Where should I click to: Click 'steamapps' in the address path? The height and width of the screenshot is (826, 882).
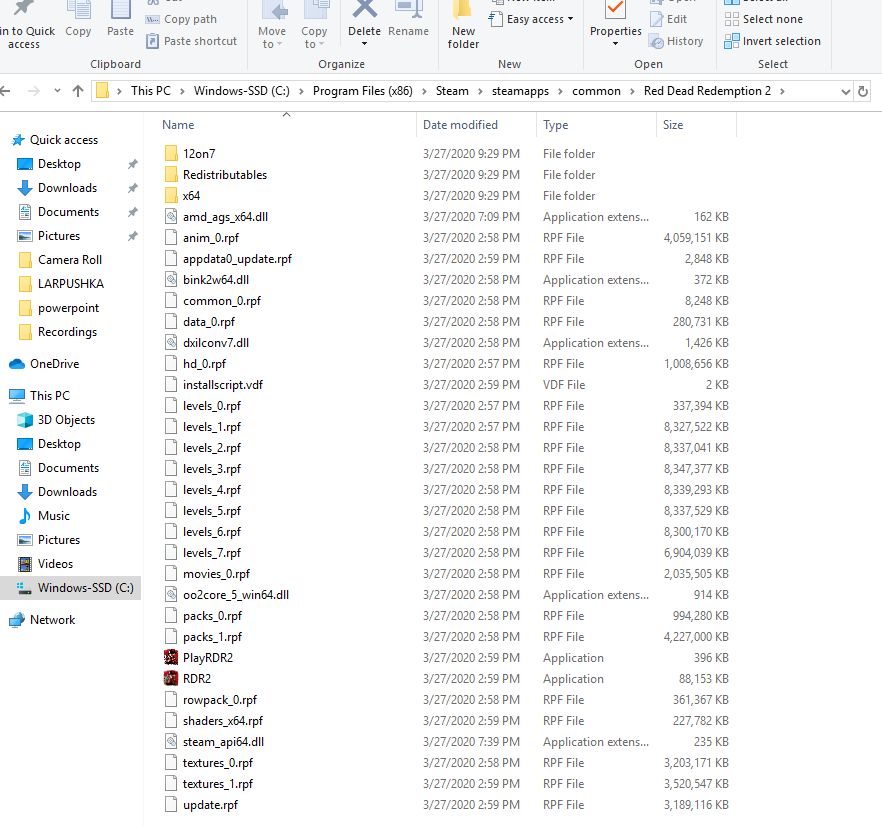click(x=520, y=91)
